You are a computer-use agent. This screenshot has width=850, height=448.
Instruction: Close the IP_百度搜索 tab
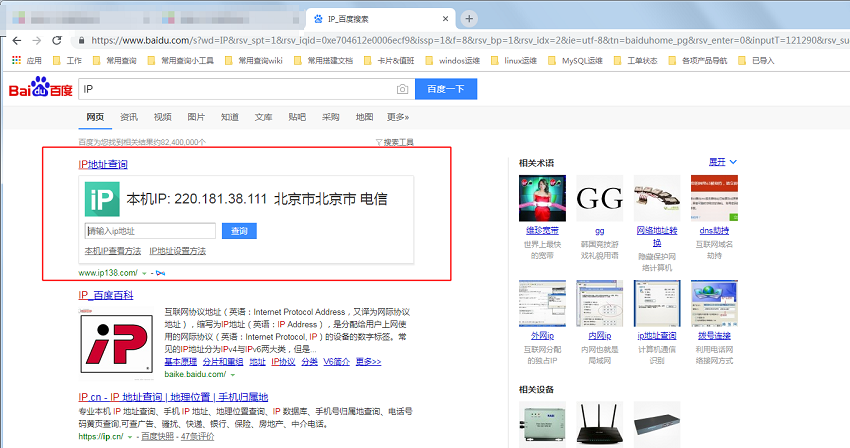pyautogui.click(x=446, y=18)
